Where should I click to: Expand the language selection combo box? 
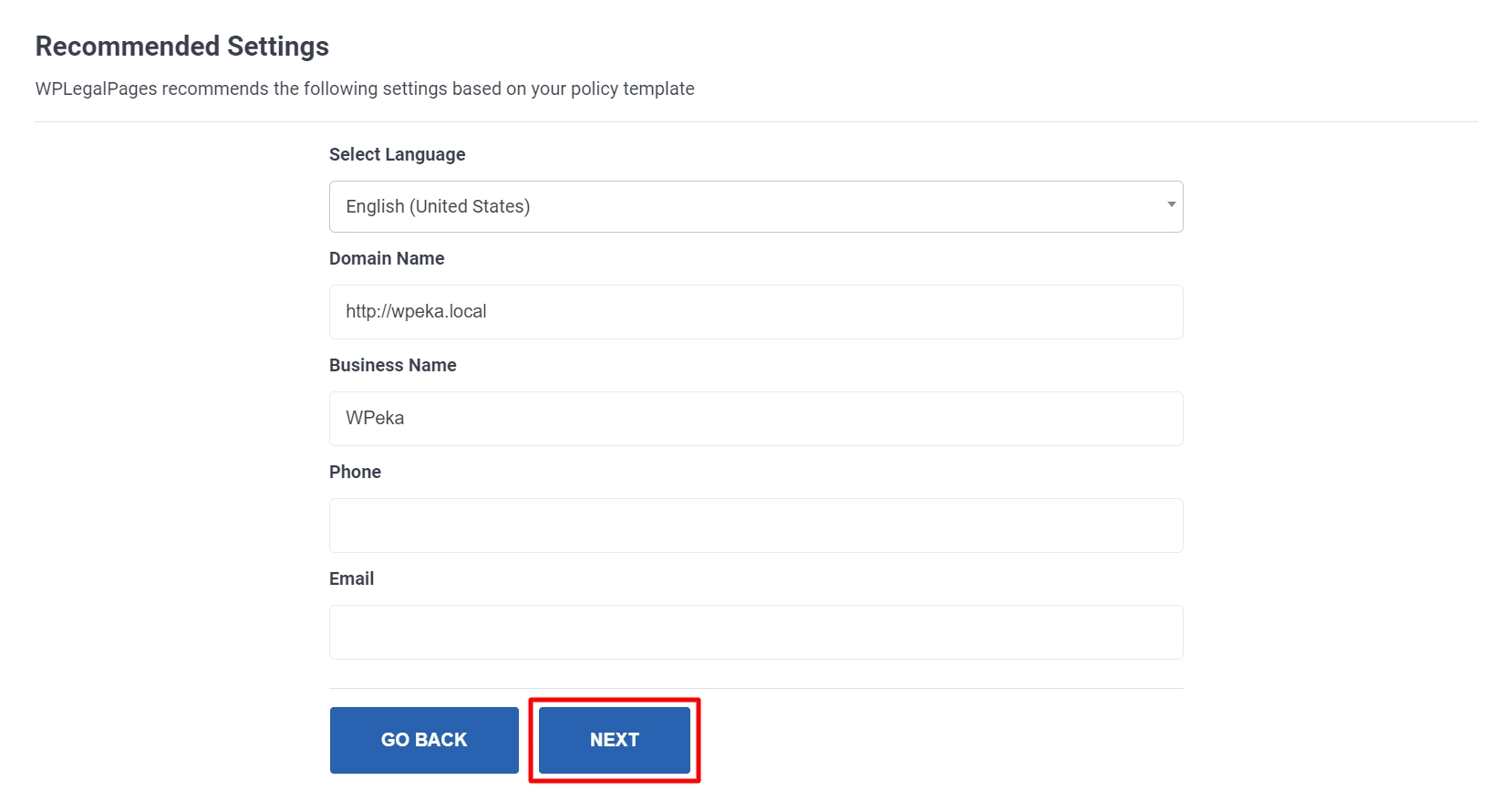pos(755,206)
